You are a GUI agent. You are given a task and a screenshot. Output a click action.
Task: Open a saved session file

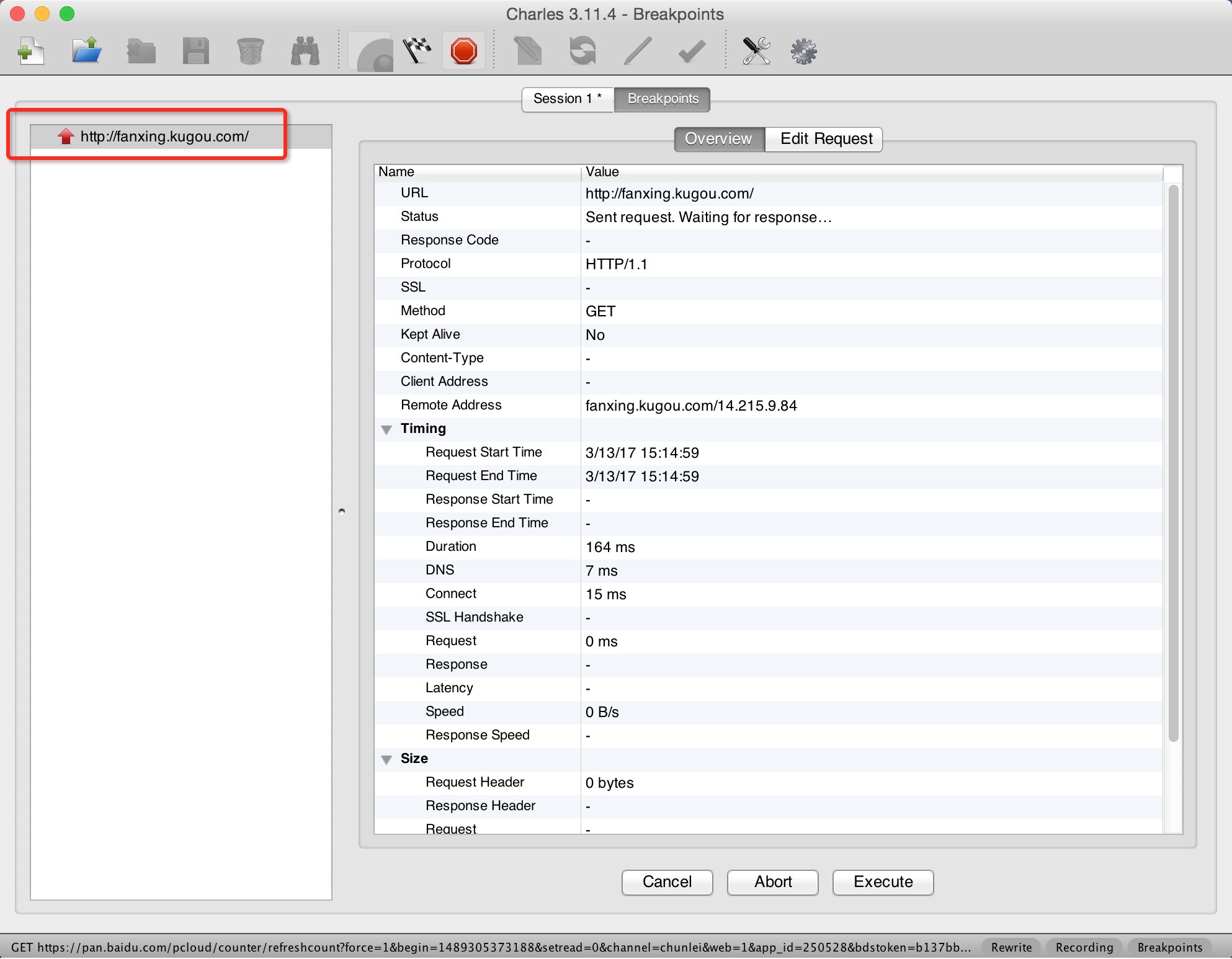tap(86, 51)
